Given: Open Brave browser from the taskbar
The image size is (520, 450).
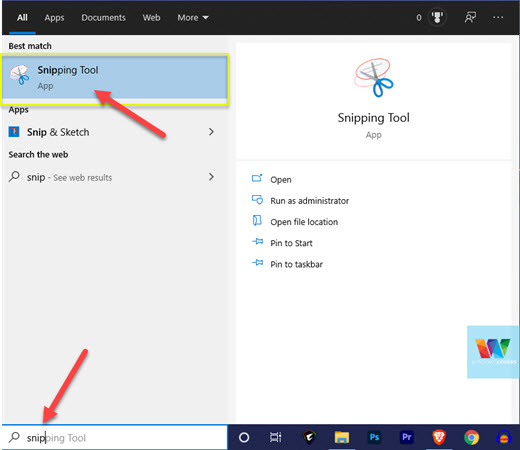Looking at the screenshot, I should [x=439, y=437].
